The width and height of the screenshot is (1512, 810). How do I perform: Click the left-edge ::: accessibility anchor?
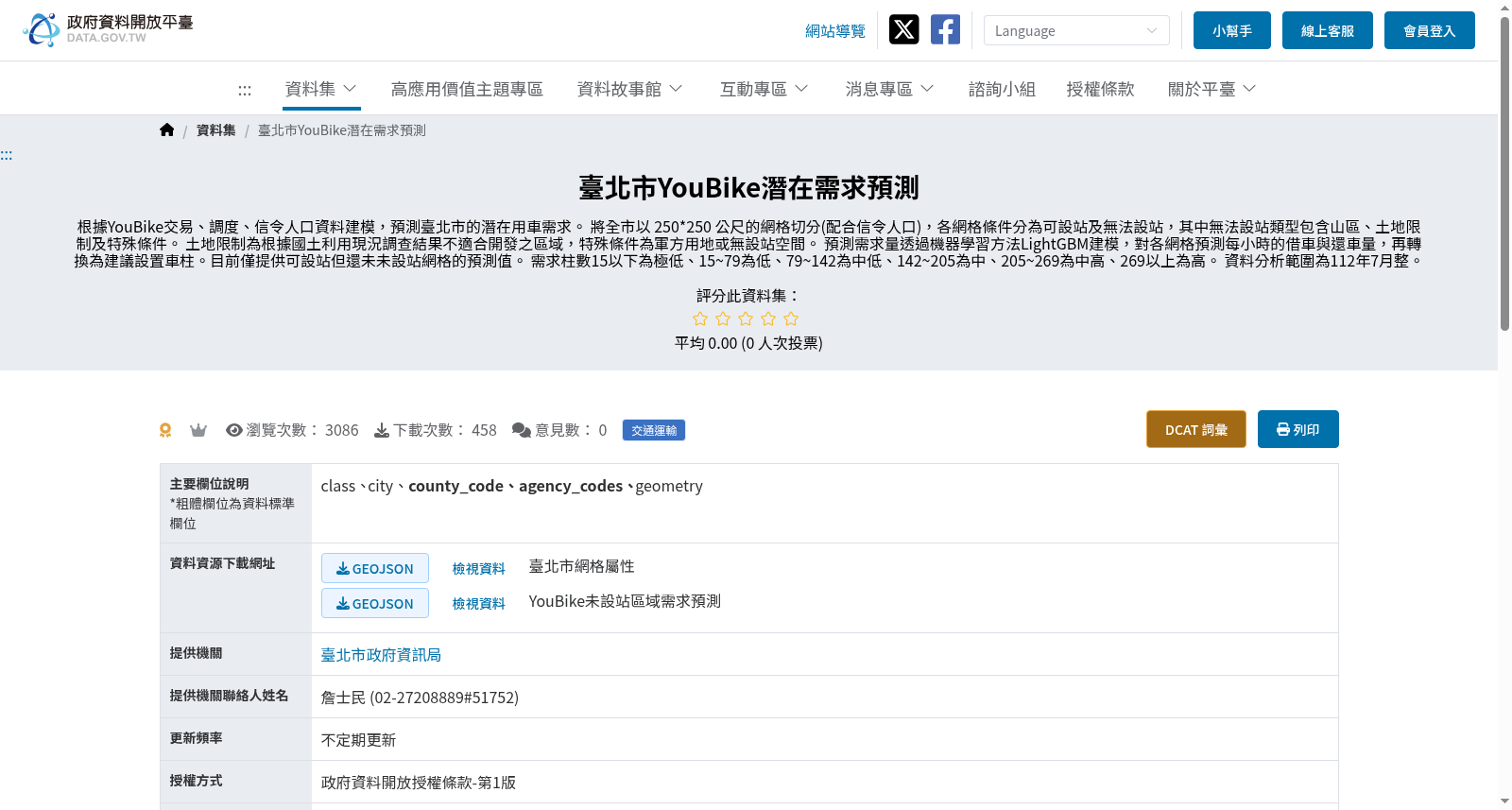click(x=7, y=155)
